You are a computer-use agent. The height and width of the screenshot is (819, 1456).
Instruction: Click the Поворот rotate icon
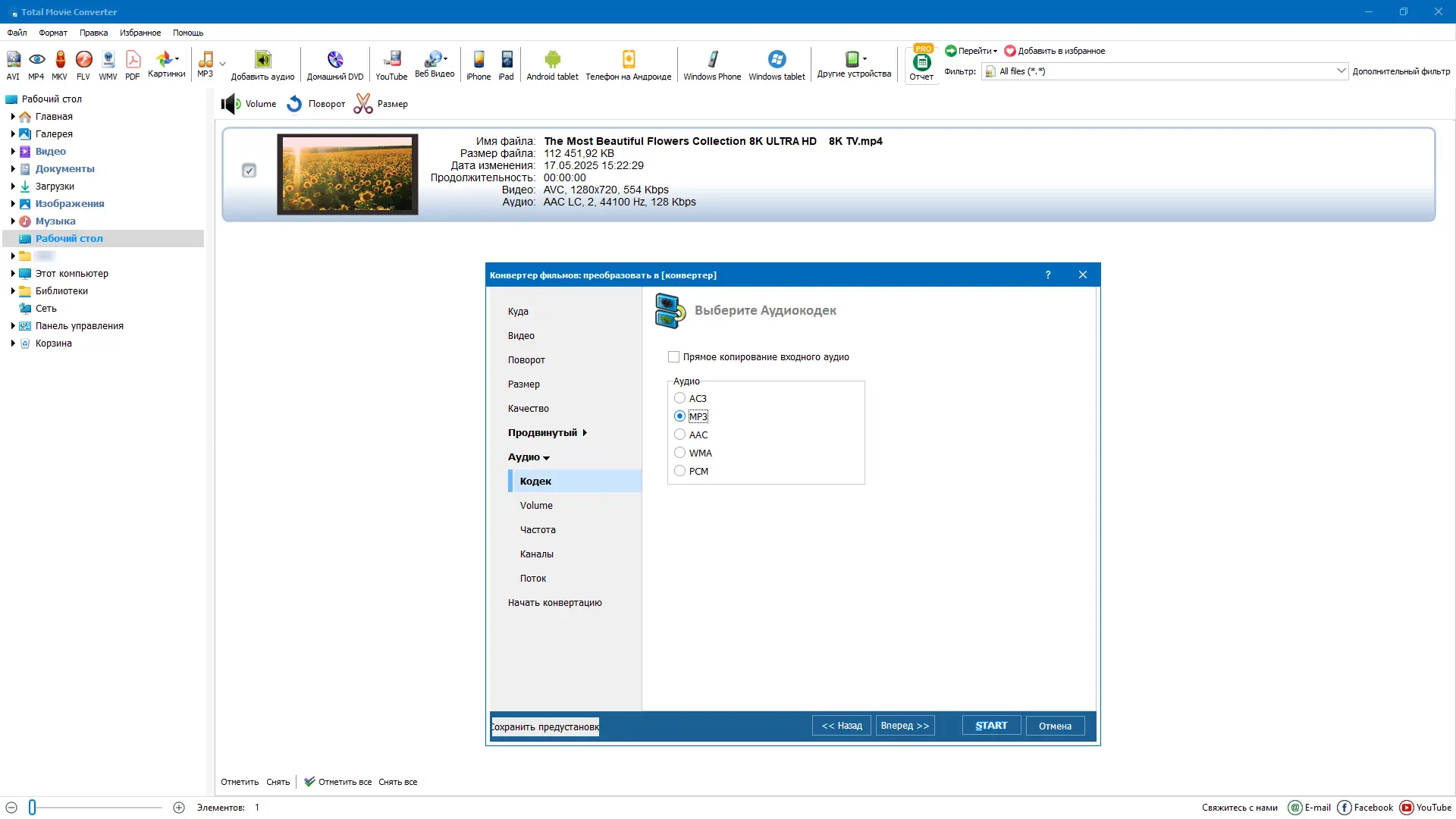pos(295,104)
